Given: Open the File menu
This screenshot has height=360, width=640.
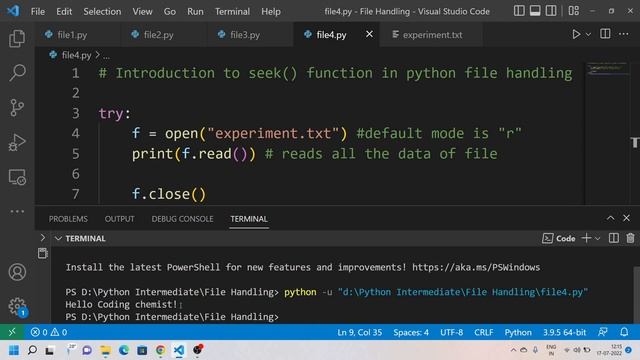Looking at the screenshot, I should pos(38,11).
